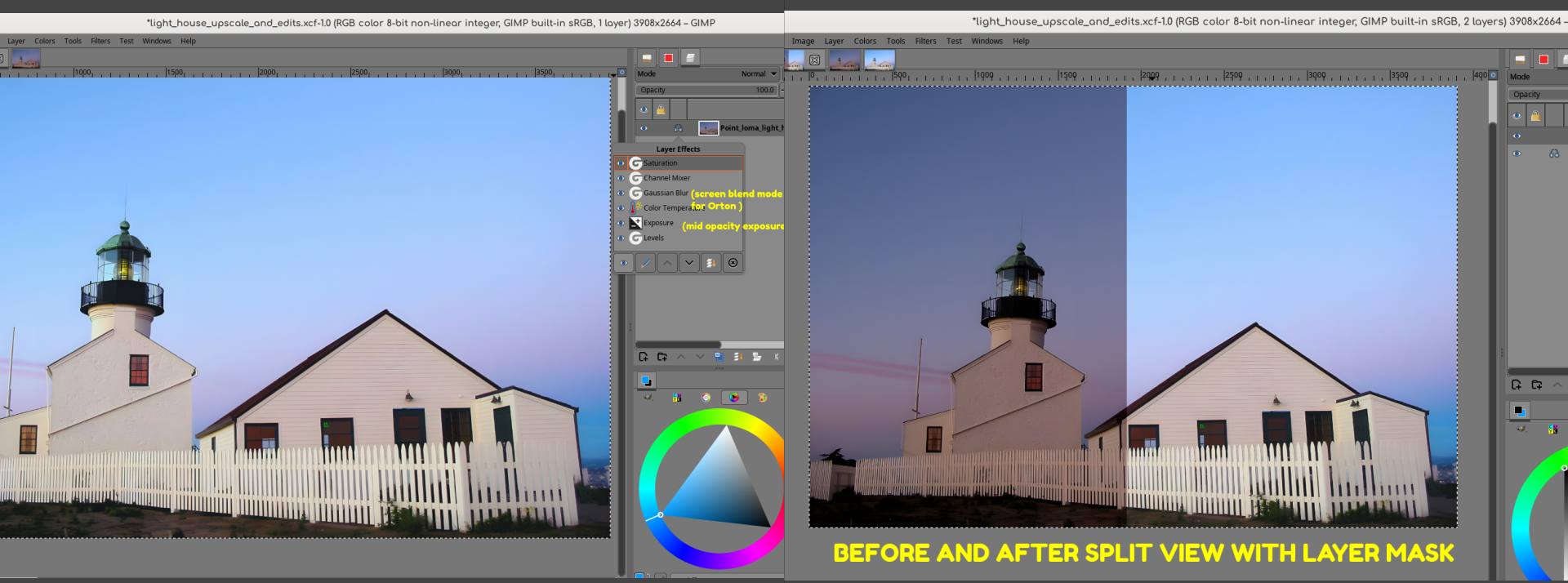Select GIMP Wilber color selector
The width and height of the screenshot is (1568, 583).
tap(648, 398)
